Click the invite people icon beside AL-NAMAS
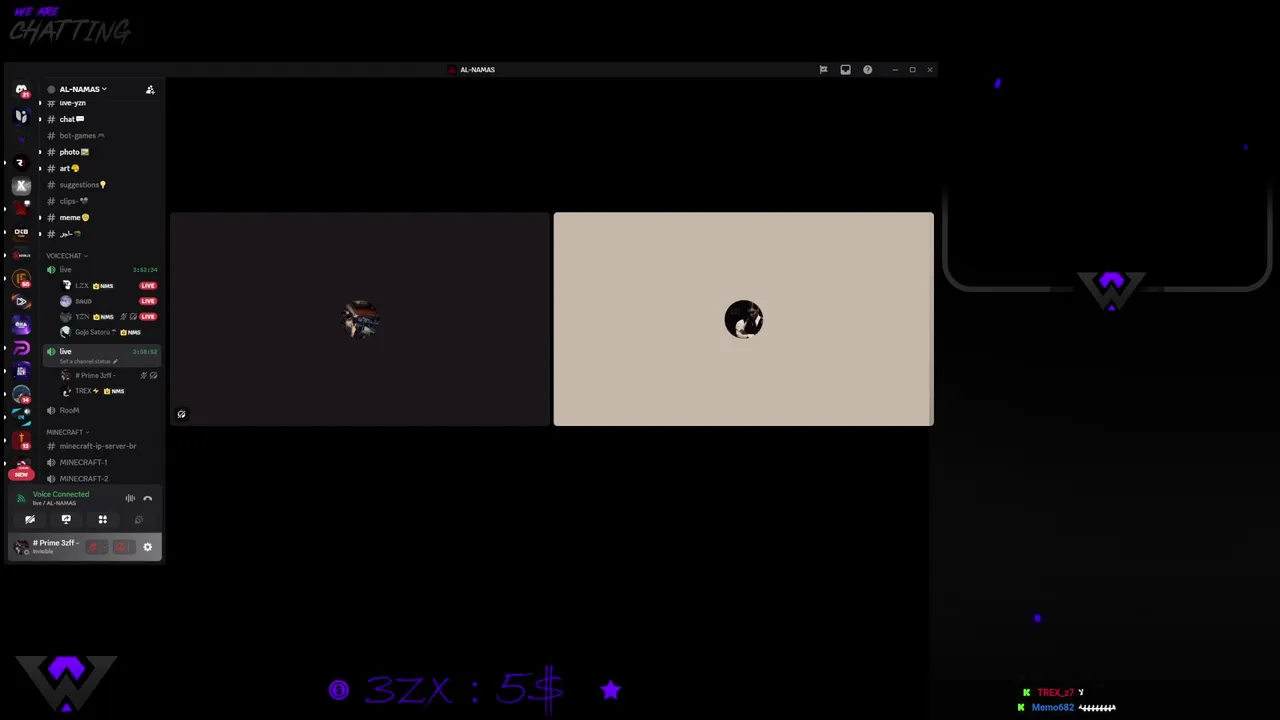This screenshot has width=1280, height=720. [x=150, y=89]
